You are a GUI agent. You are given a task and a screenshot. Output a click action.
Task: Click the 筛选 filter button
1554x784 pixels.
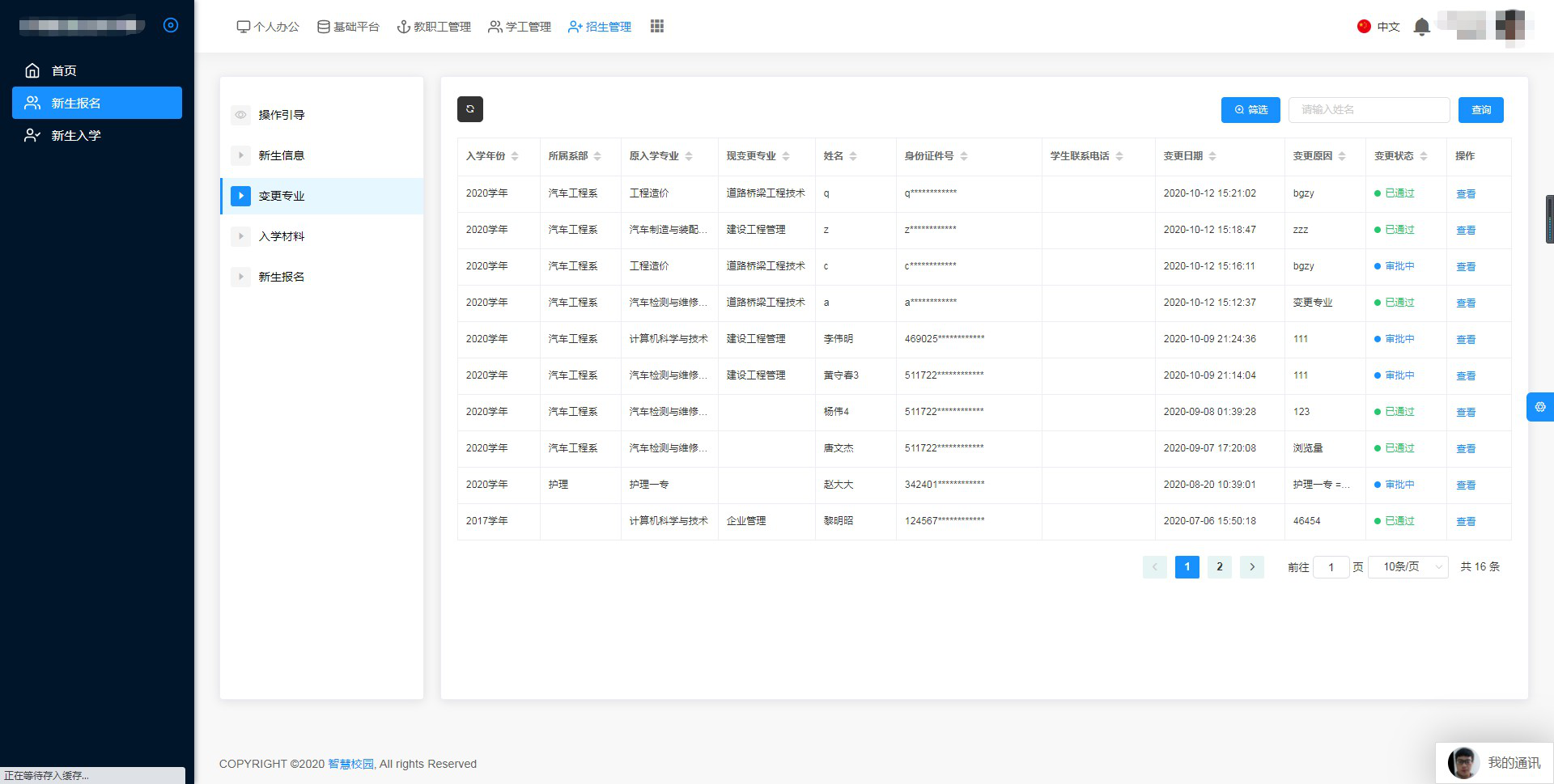(x=1250, y=110)
